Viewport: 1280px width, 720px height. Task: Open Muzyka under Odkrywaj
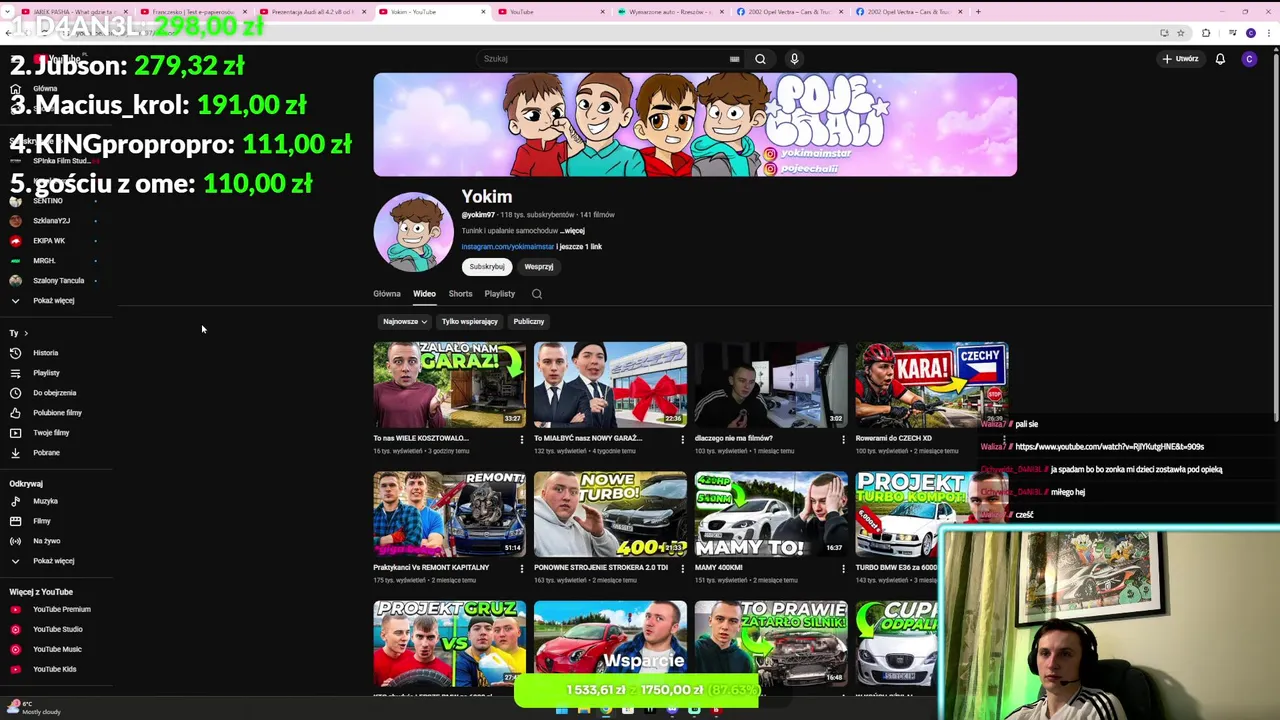(x=45, y=501)
